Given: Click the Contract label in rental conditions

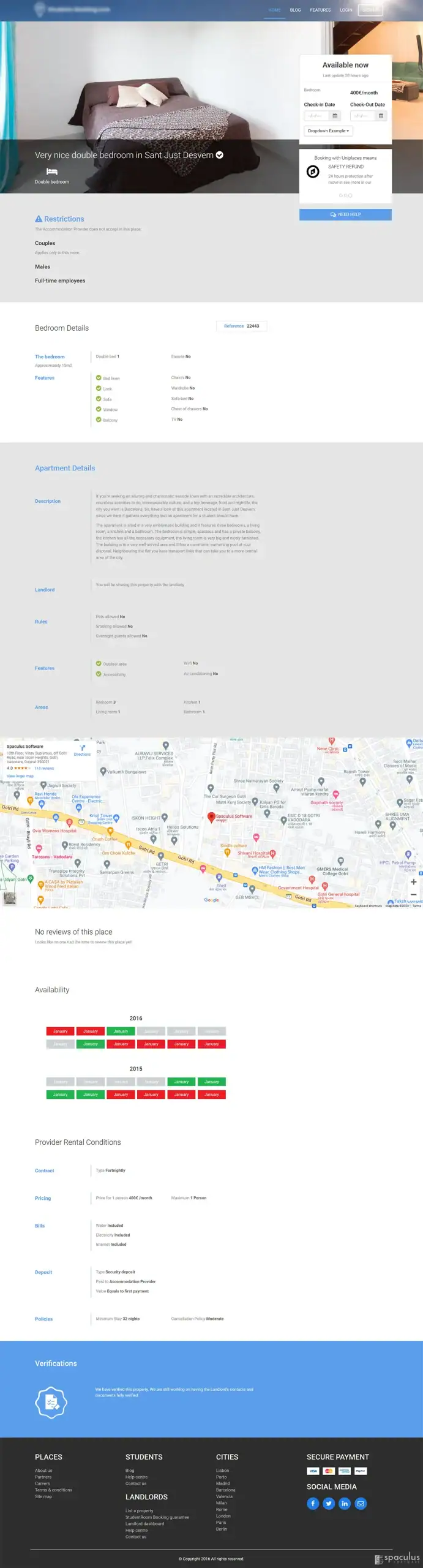Looking at the screenshot, I should (45, 1170).
